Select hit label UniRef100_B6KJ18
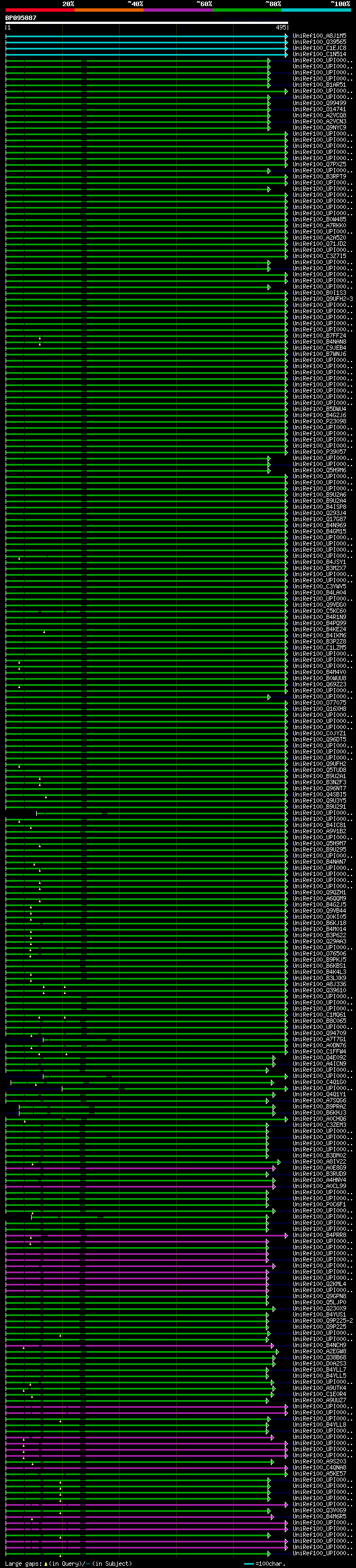This screenshot has height=1568, width=356. 319,923
